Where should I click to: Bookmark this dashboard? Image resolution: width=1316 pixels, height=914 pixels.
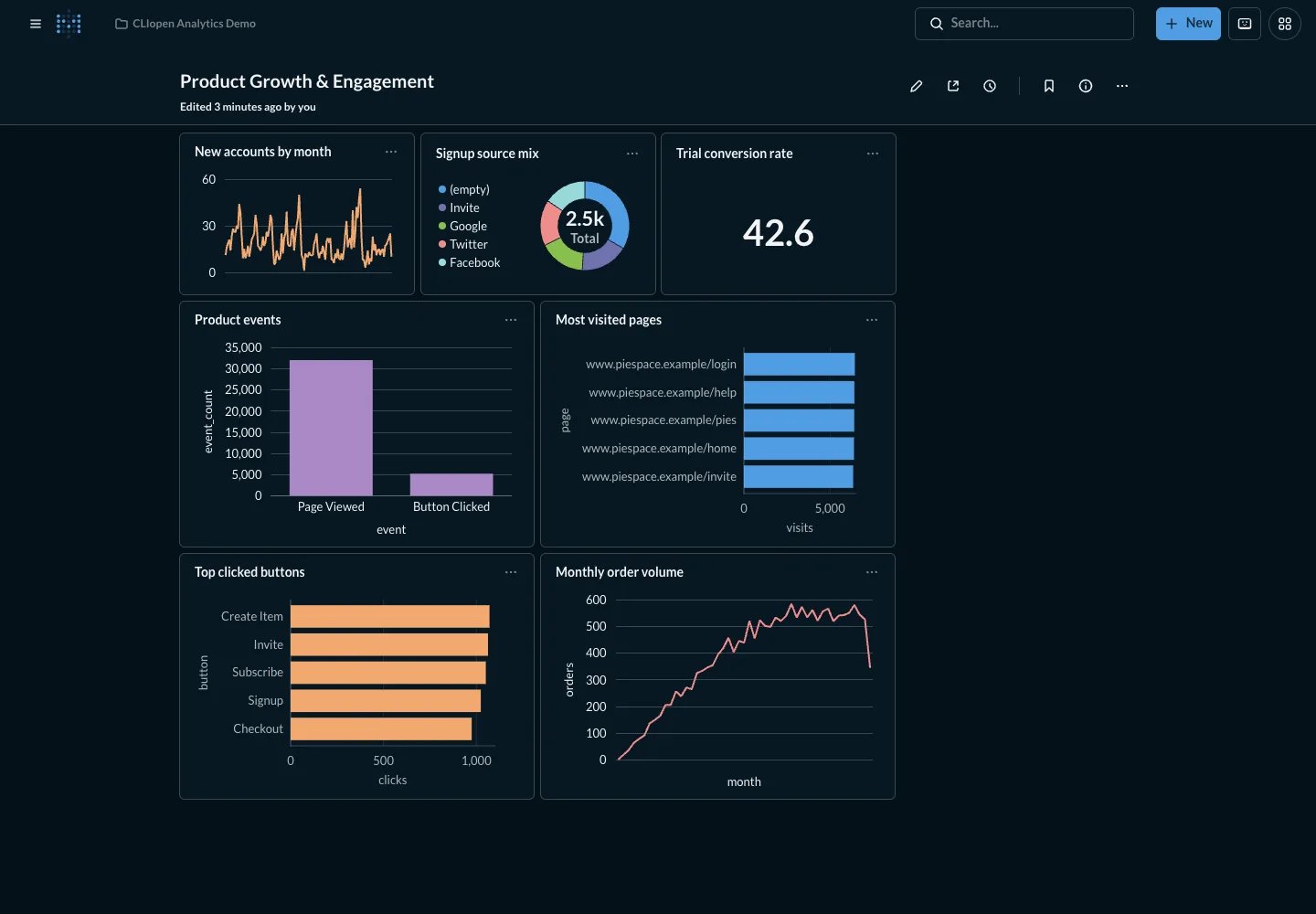[x=1049, y=86]
